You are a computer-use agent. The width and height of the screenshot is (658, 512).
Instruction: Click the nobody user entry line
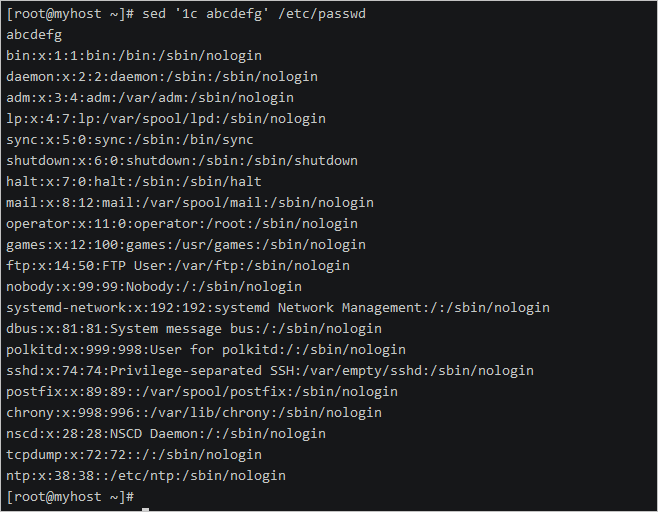click(x=154, y=287)
